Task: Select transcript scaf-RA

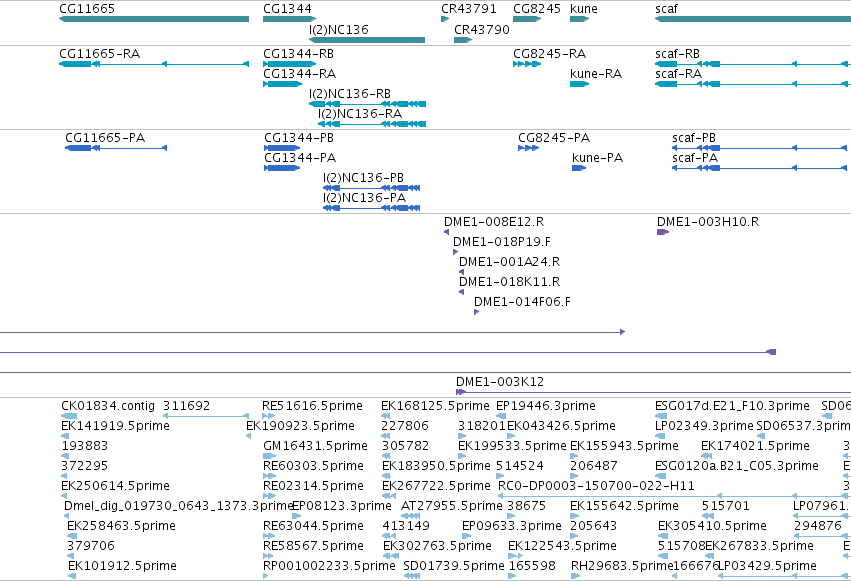Action: pos(753,84)
